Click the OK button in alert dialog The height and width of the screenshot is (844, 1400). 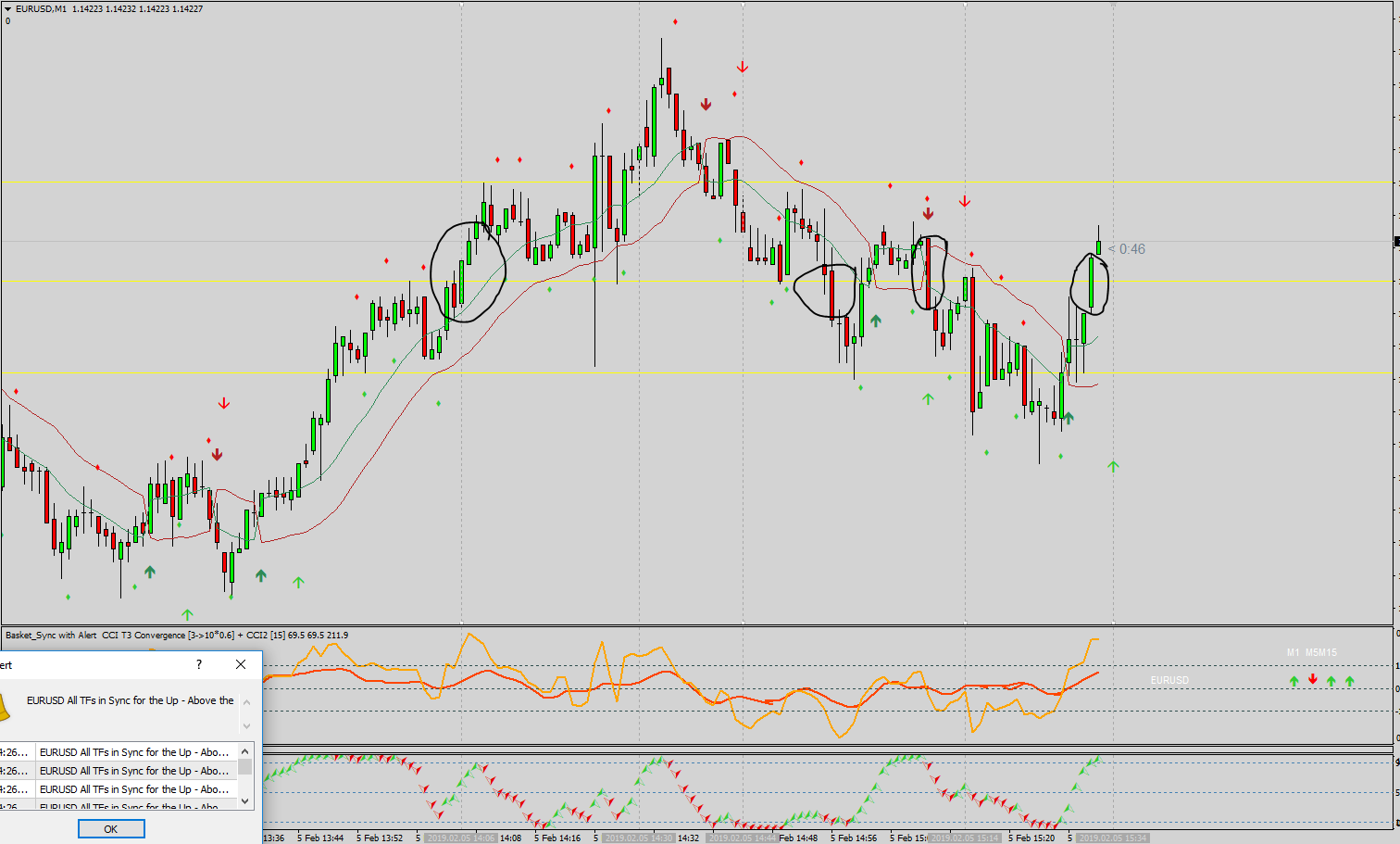click(x=111, y=829)
